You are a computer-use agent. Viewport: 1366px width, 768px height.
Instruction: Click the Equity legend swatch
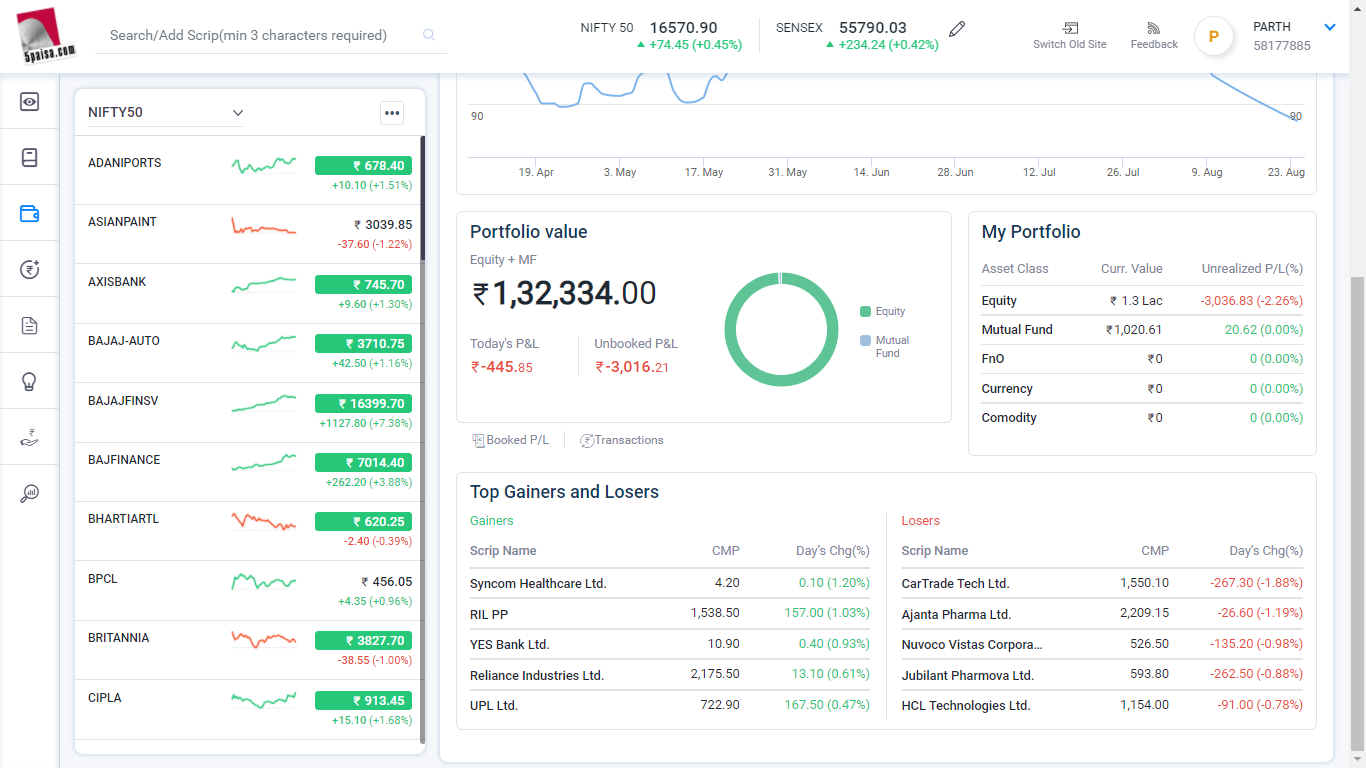tap(865, 311)
